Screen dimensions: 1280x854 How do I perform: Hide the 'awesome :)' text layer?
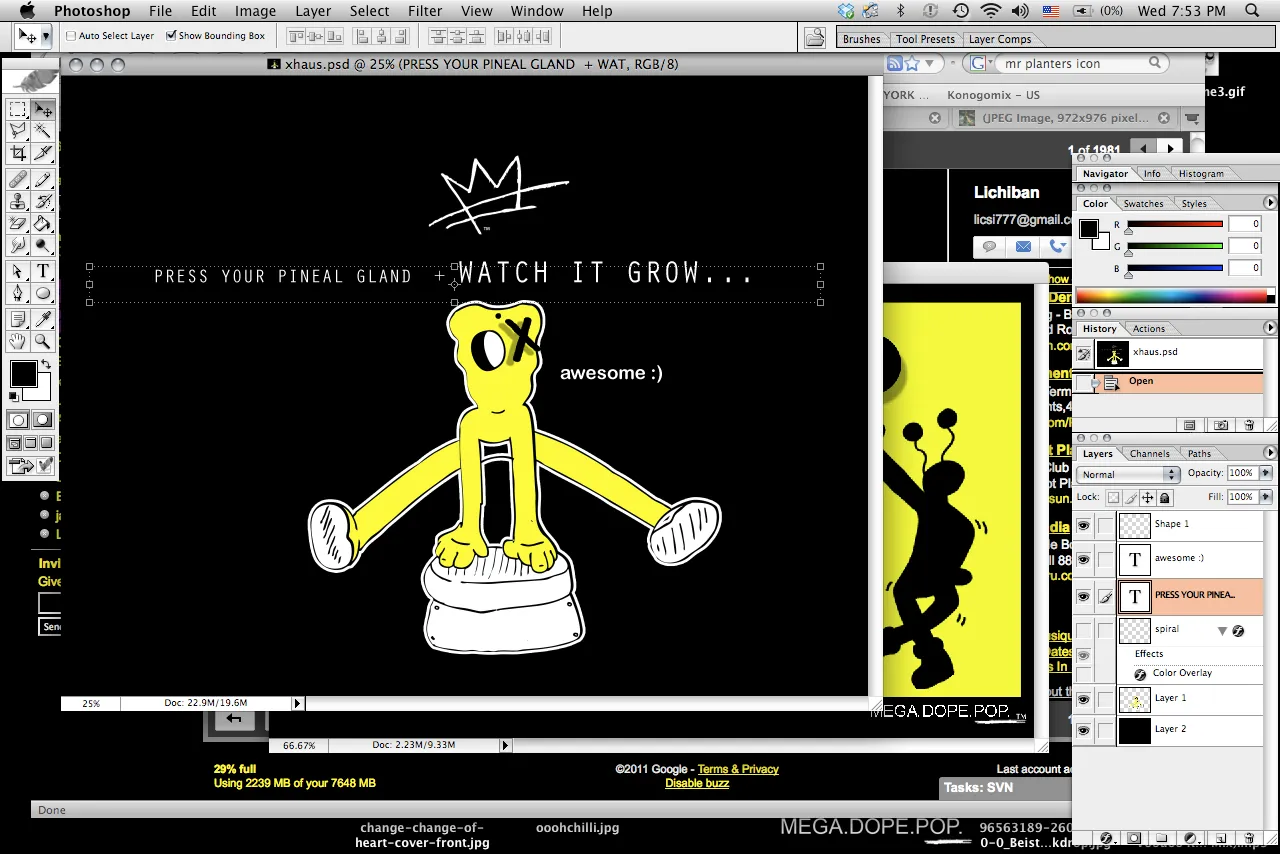[1086, 559]
